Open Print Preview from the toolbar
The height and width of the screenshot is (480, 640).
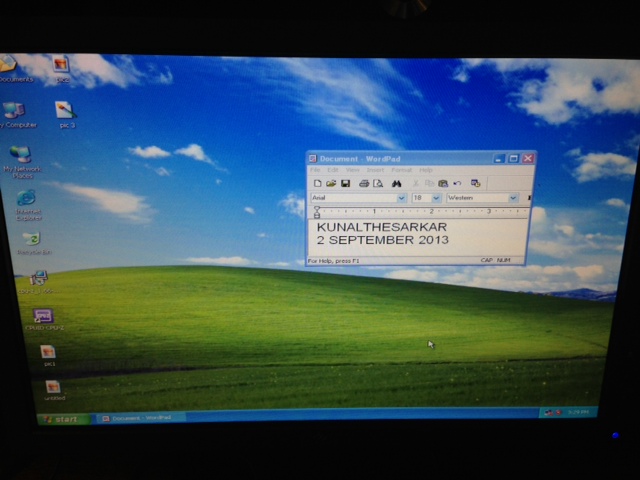click(x=378, y=183)
